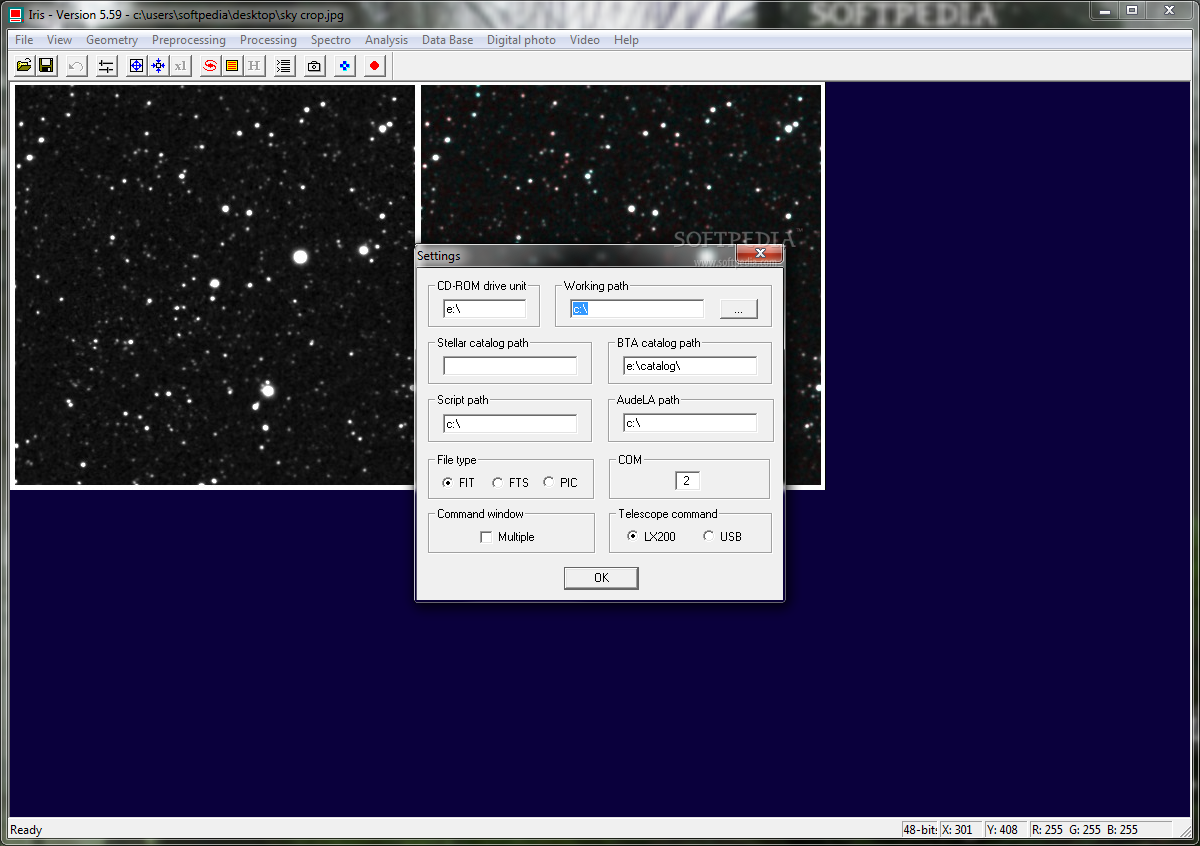Open the Data Base menu
The width and height of the screenshot is (1200, 846).
click(447, 40)
